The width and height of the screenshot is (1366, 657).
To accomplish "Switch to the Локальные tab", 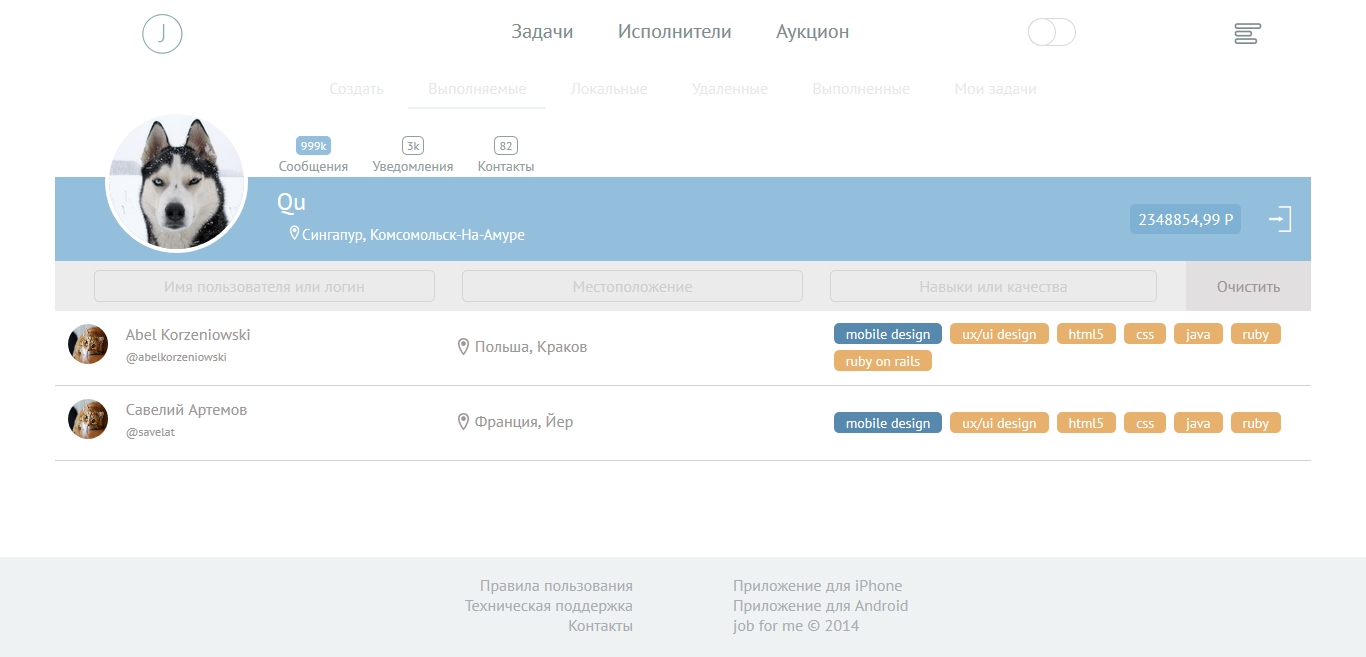I will pos(609,89).
